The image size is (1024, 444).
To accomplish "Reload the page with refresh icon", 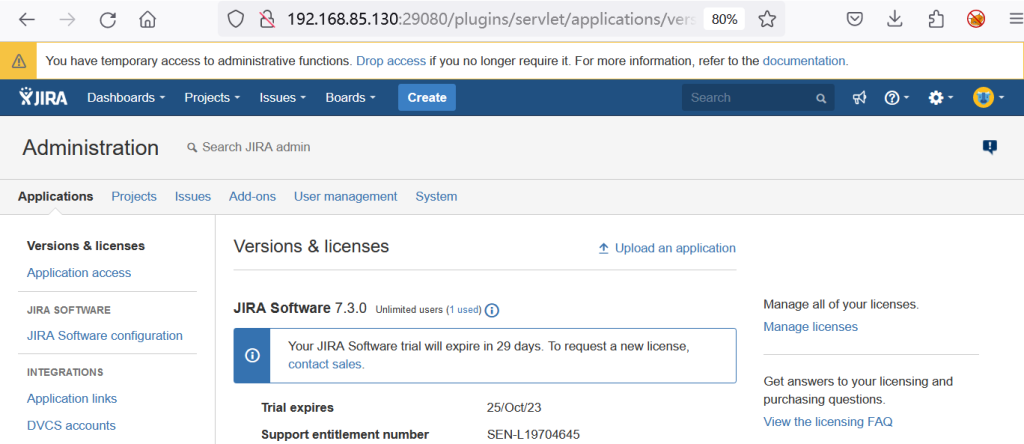I will [x=108, y=20].
